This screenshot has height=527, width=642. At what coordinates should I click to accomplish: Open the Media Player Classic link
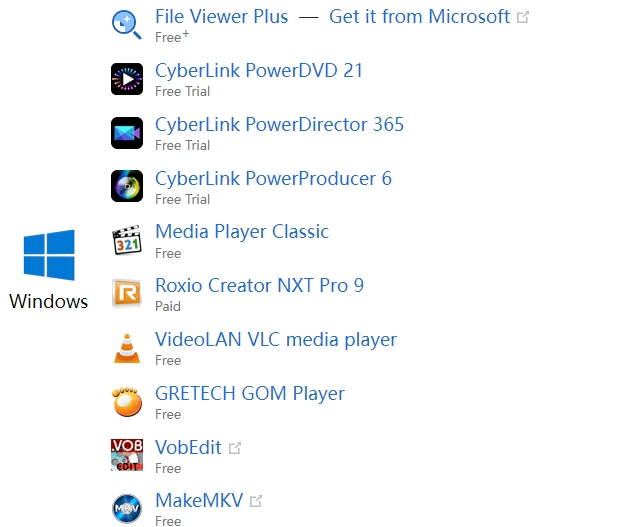point(242,232)
